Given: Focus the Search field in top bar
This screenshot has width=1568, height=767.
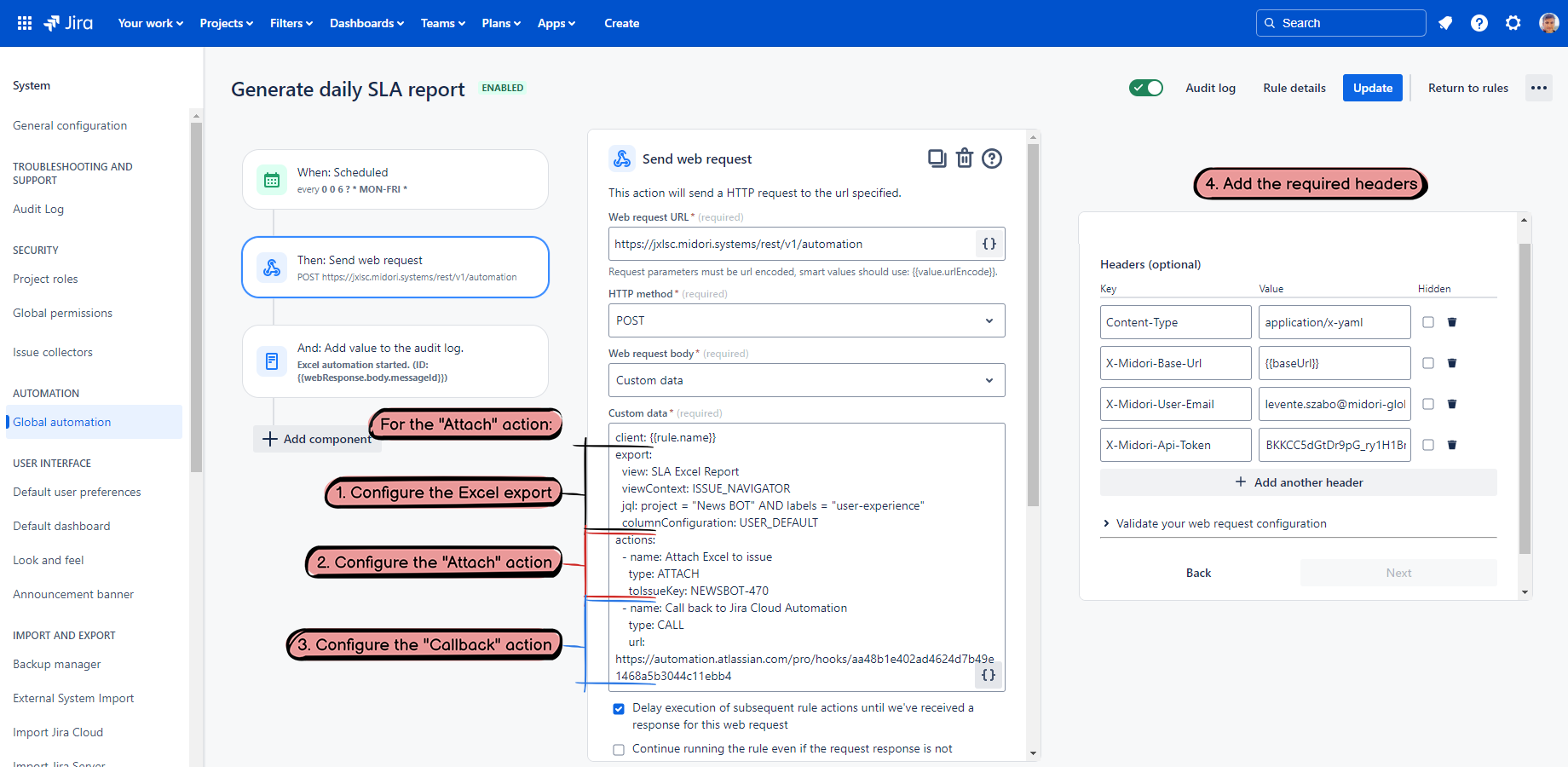Looking at the screenshot, I should 1340,23.
